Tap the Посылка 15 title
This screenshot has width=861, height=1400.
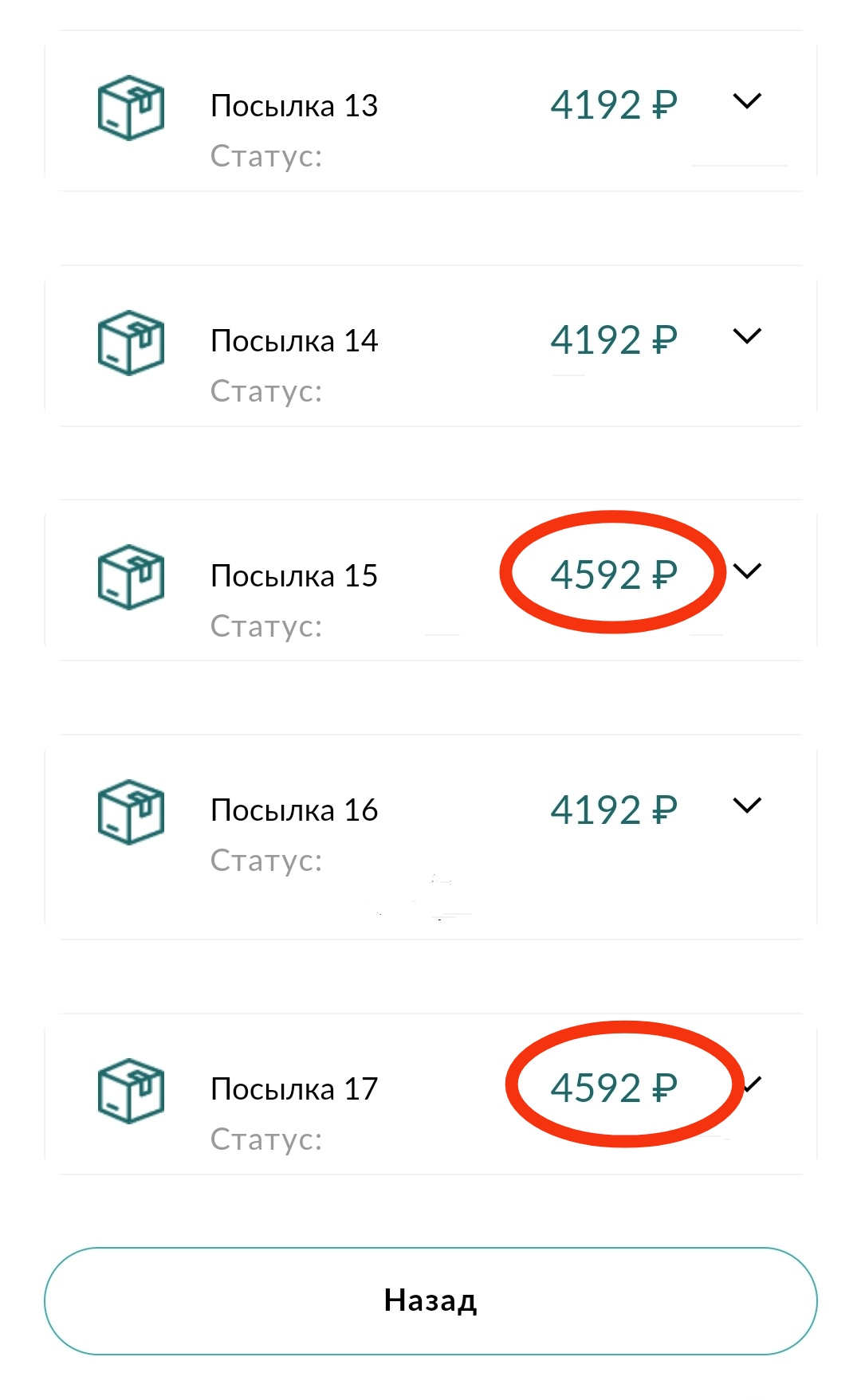coord(294,576)
